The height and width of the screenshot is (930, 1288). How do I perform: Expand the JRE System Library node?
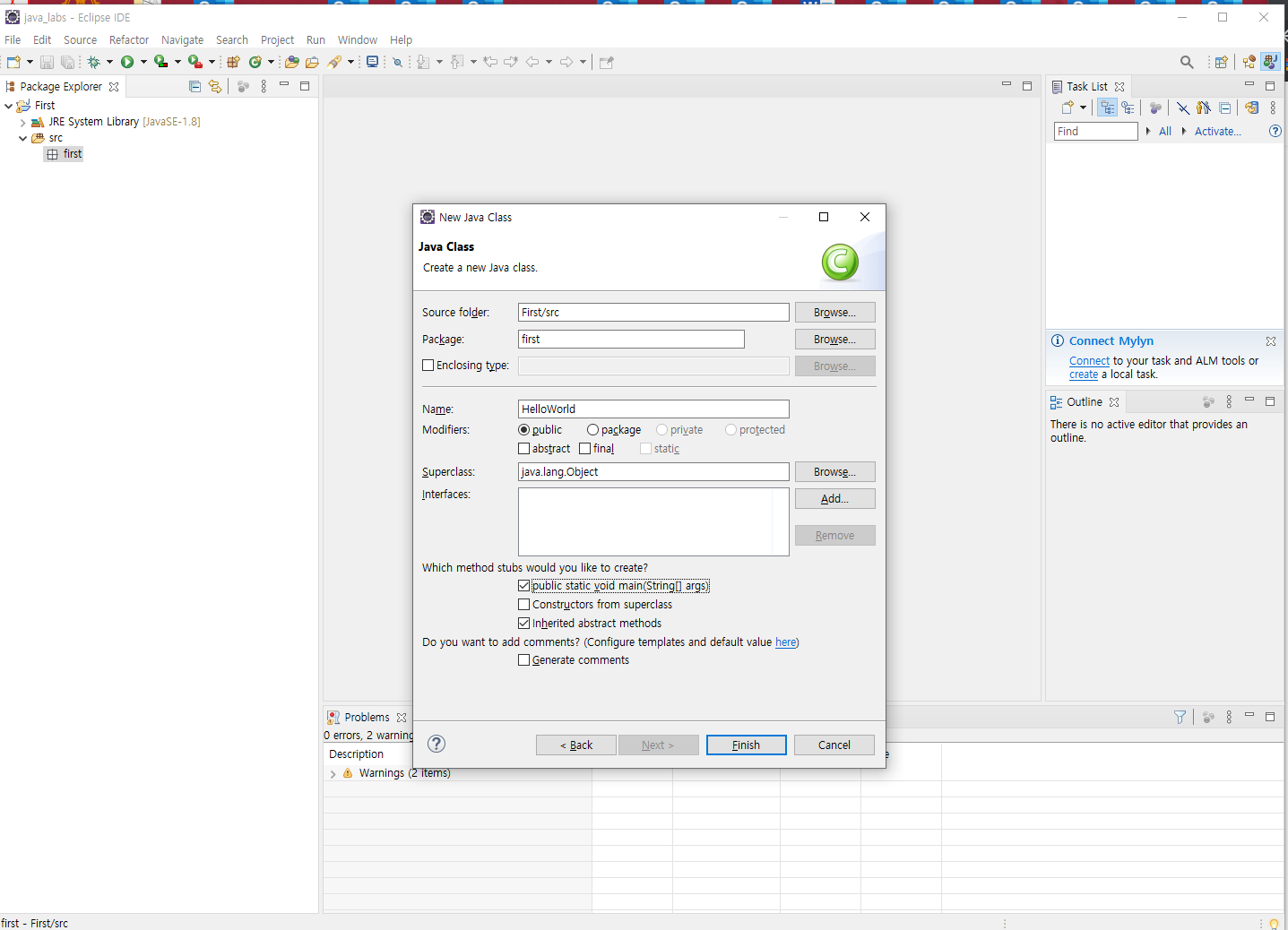tap(23, 122)
